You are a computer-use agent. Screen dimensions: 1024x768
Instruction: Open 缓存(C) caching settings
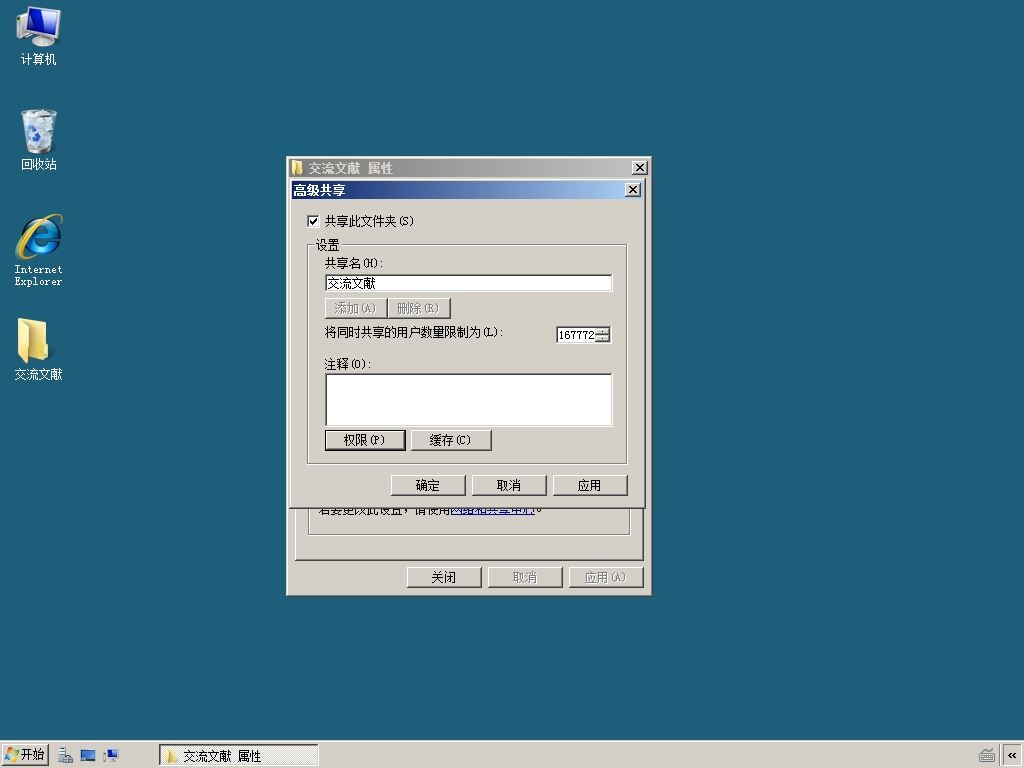[x=451, y=440]
